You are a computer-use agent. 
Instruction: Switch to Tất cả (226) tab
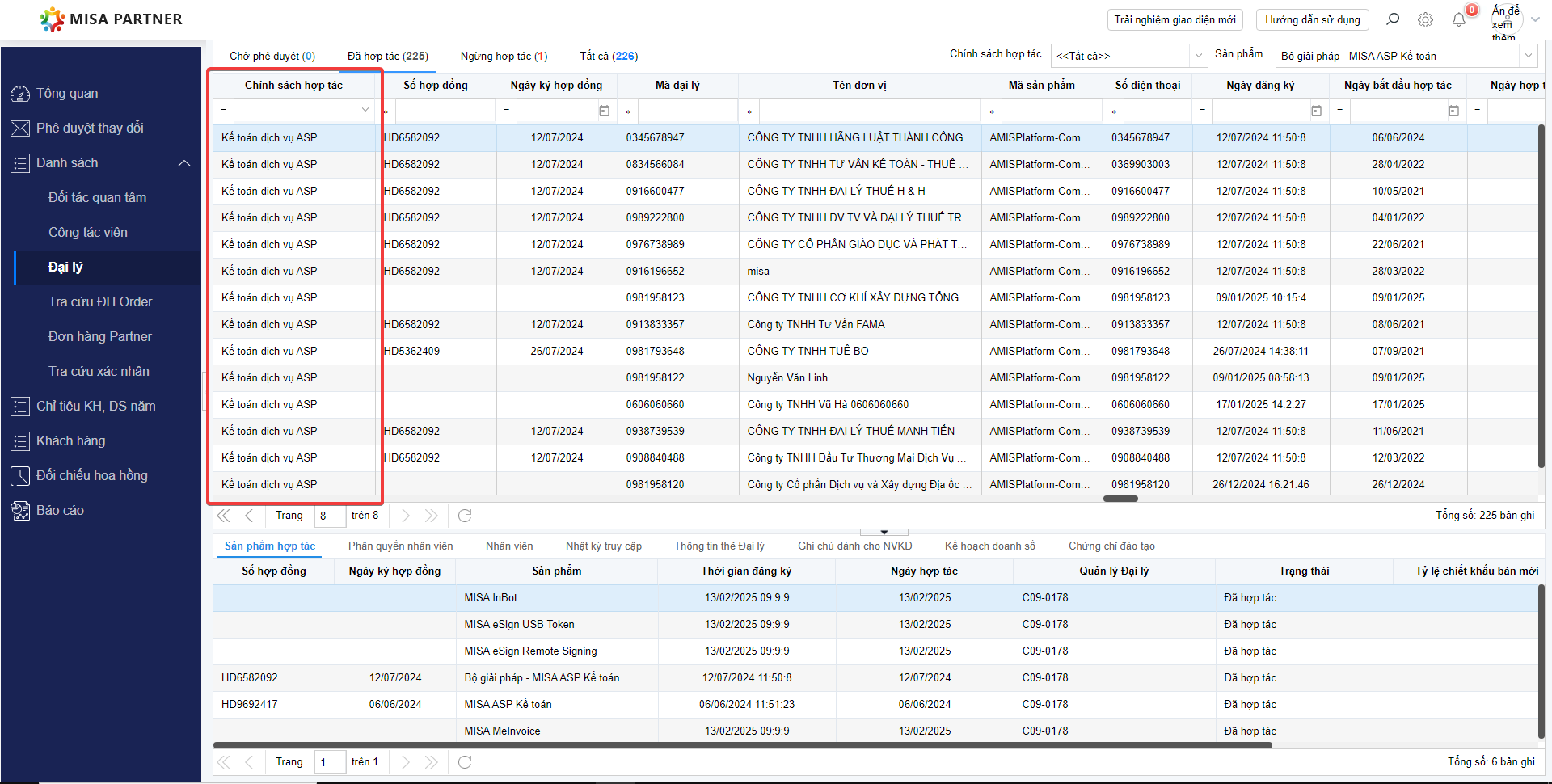(x=609, y=56)
